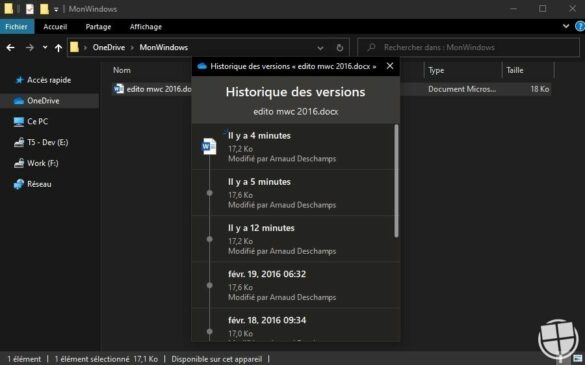Switch view with the status bar layout icon
The width and height of the screenshot is (585, 365).
pyautogui.click(x=578, y=359)
